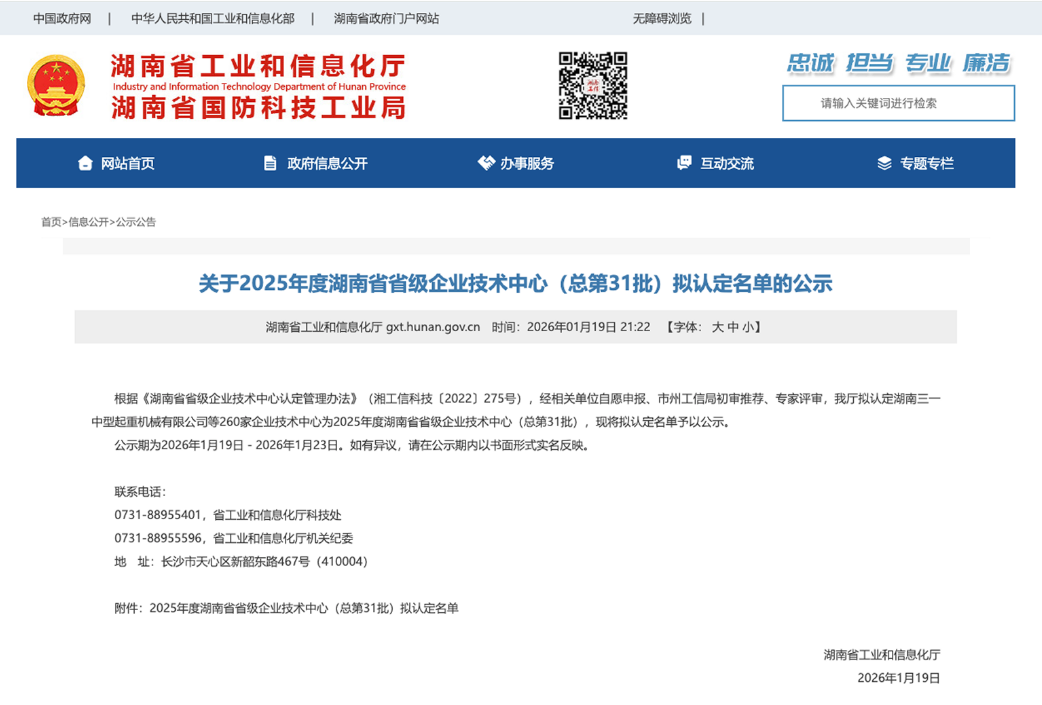The width and height of the screenshot is (1042, 705).
Task: Click the layers icon beside 专题专栏
Action: click(884, 163)
